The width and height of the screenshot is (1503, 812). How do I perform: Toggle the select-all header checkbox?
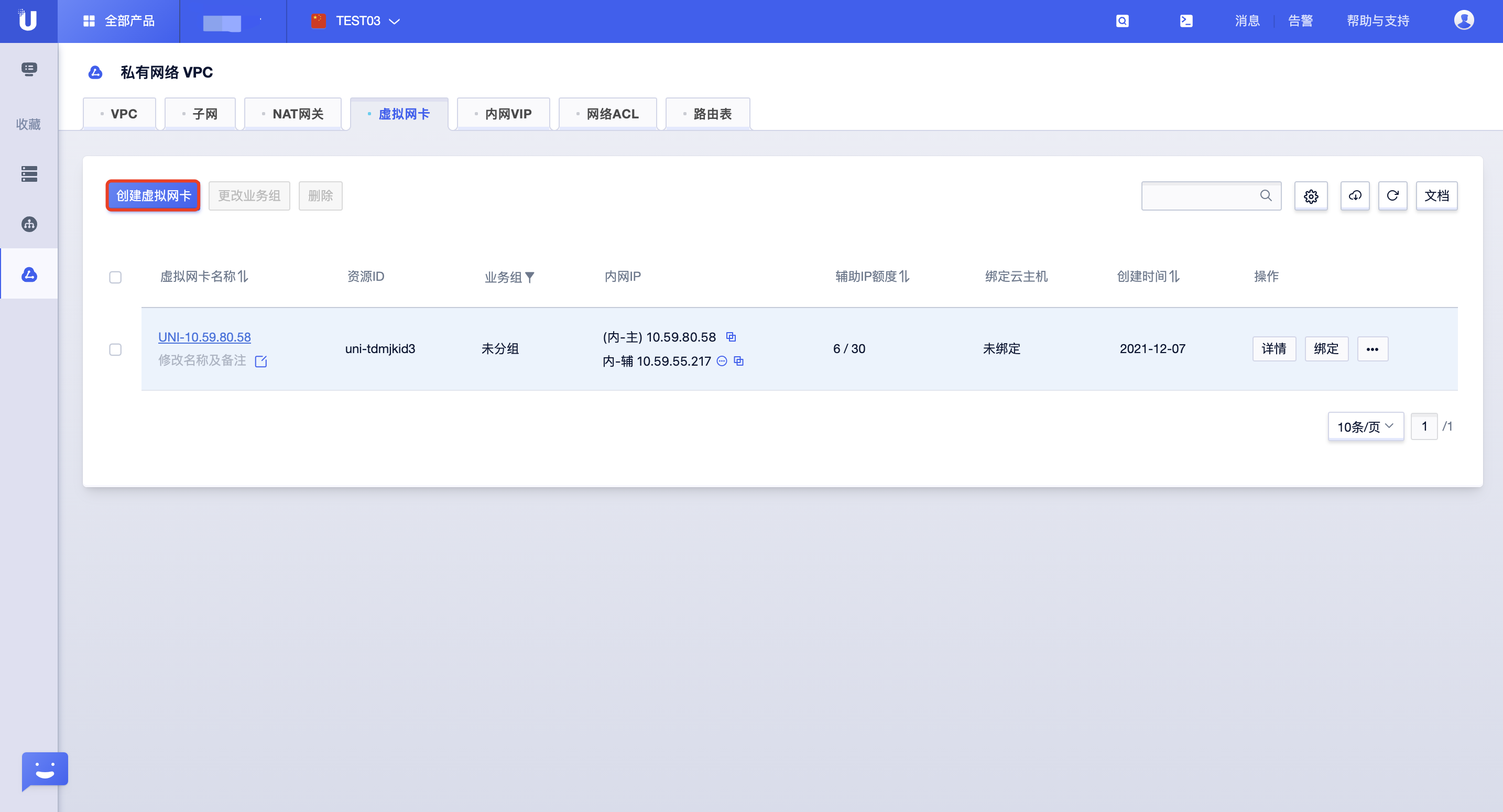point(115,277)
